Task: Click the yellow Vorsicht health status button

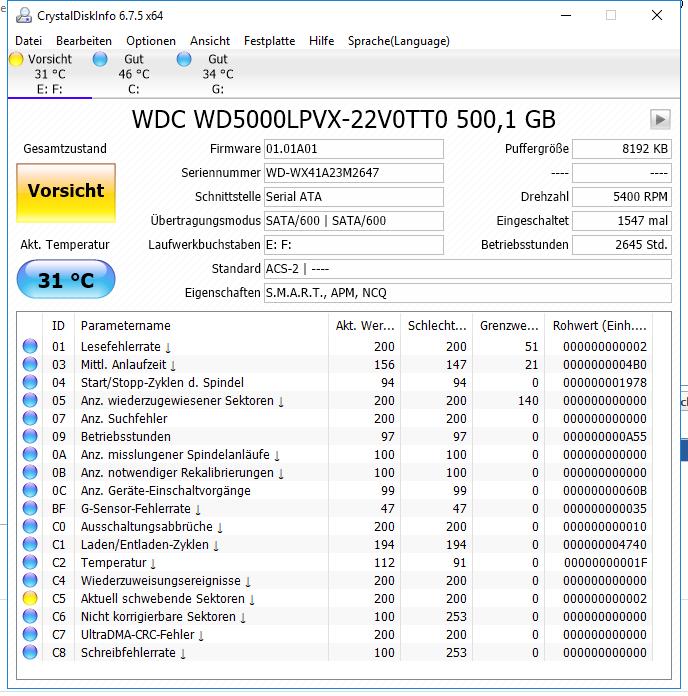Action: (66, 193)
